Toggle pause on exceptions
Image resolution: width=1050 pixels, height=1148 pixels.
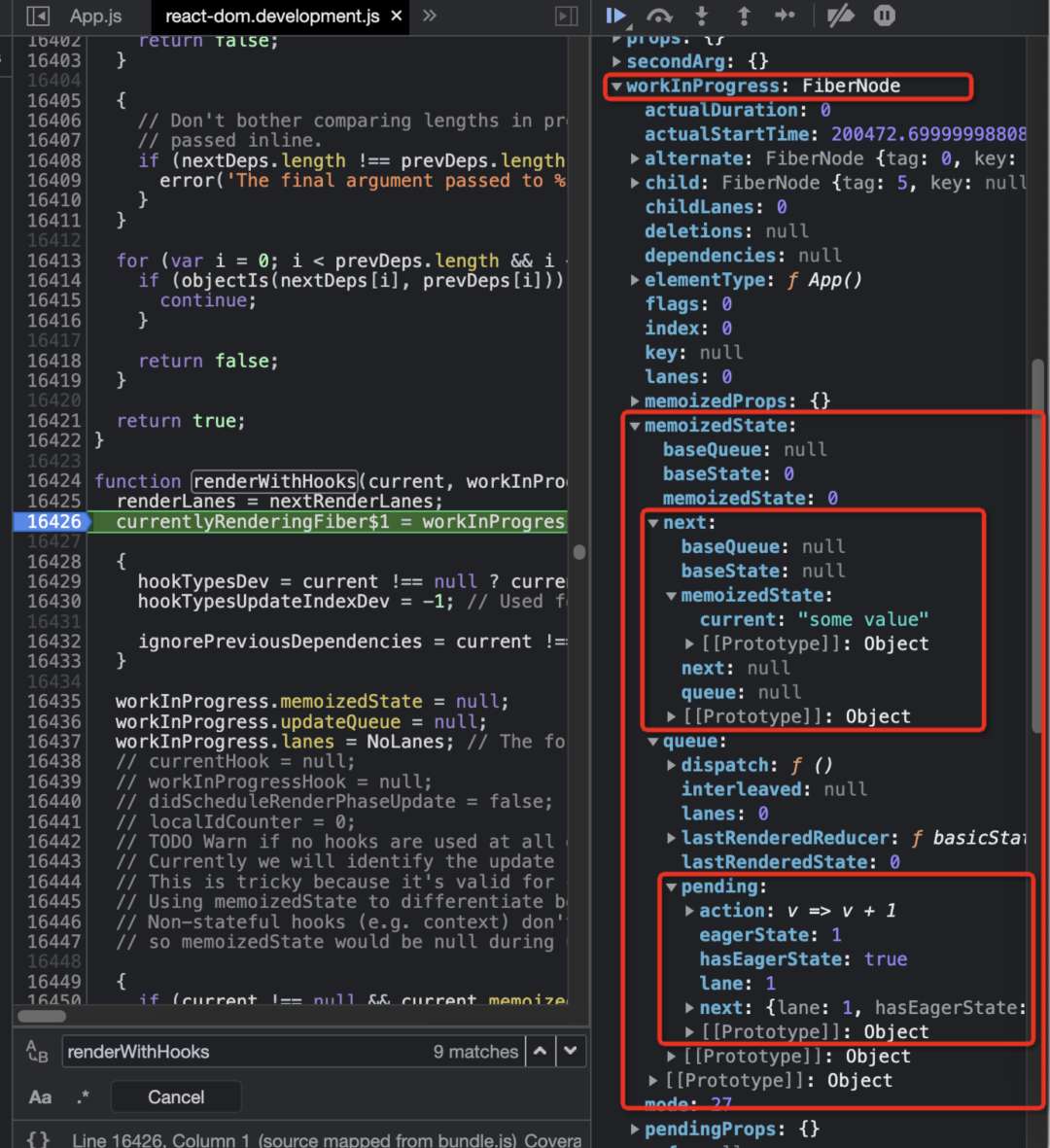pos(884,16)
